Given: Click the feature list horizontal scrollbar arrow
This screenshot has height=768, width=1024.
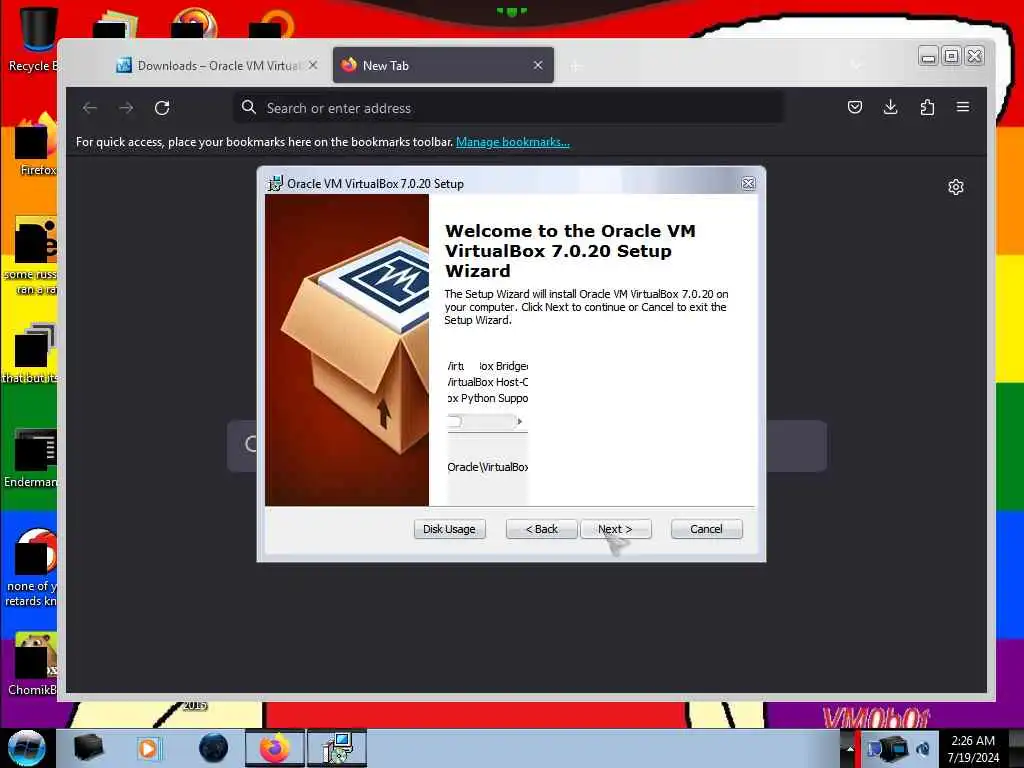Looking at the screenshot, I should click(520, 422).
